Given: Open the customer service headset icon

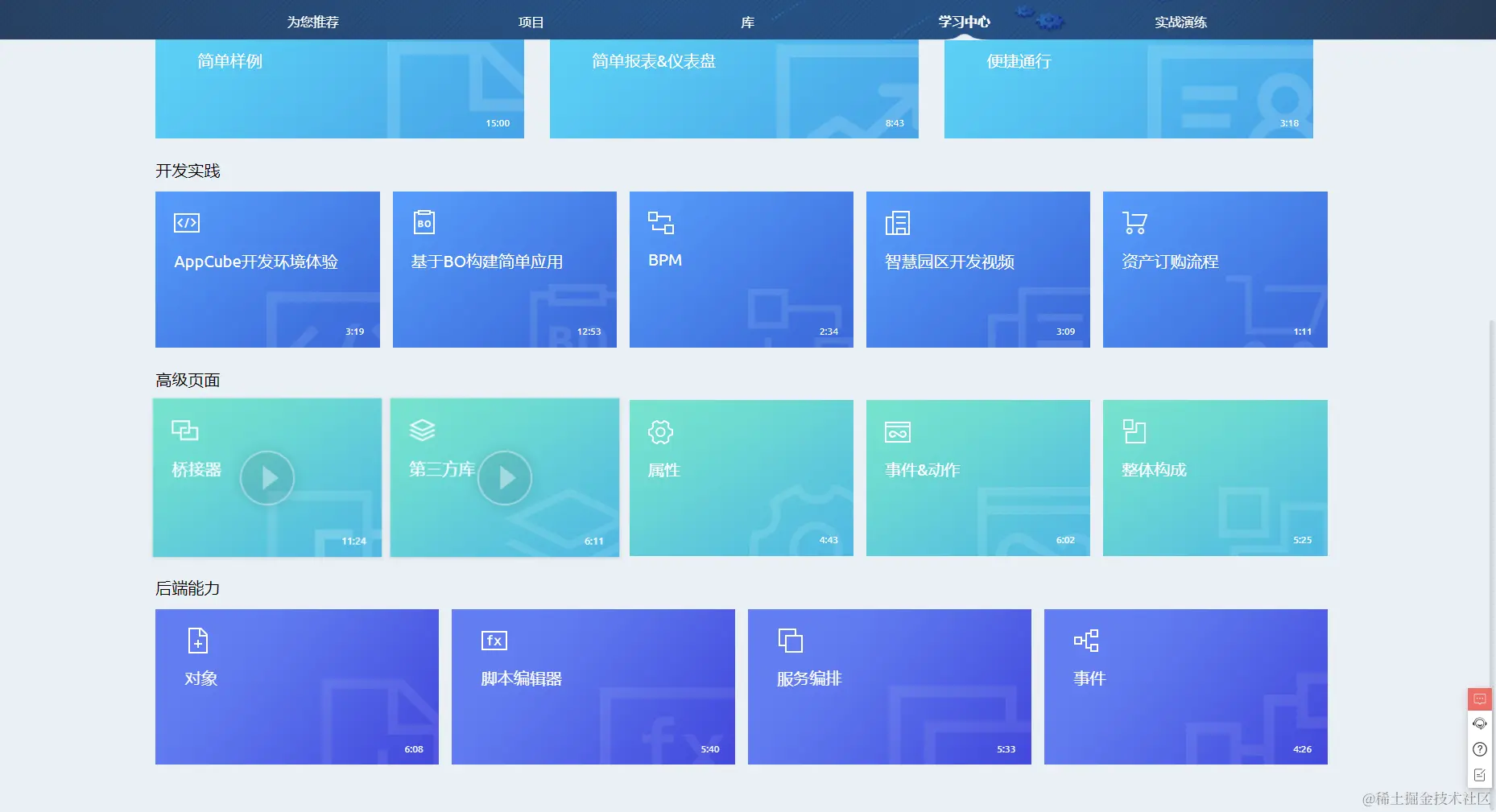Looking at the screenshot, I should pos(1480,723).
